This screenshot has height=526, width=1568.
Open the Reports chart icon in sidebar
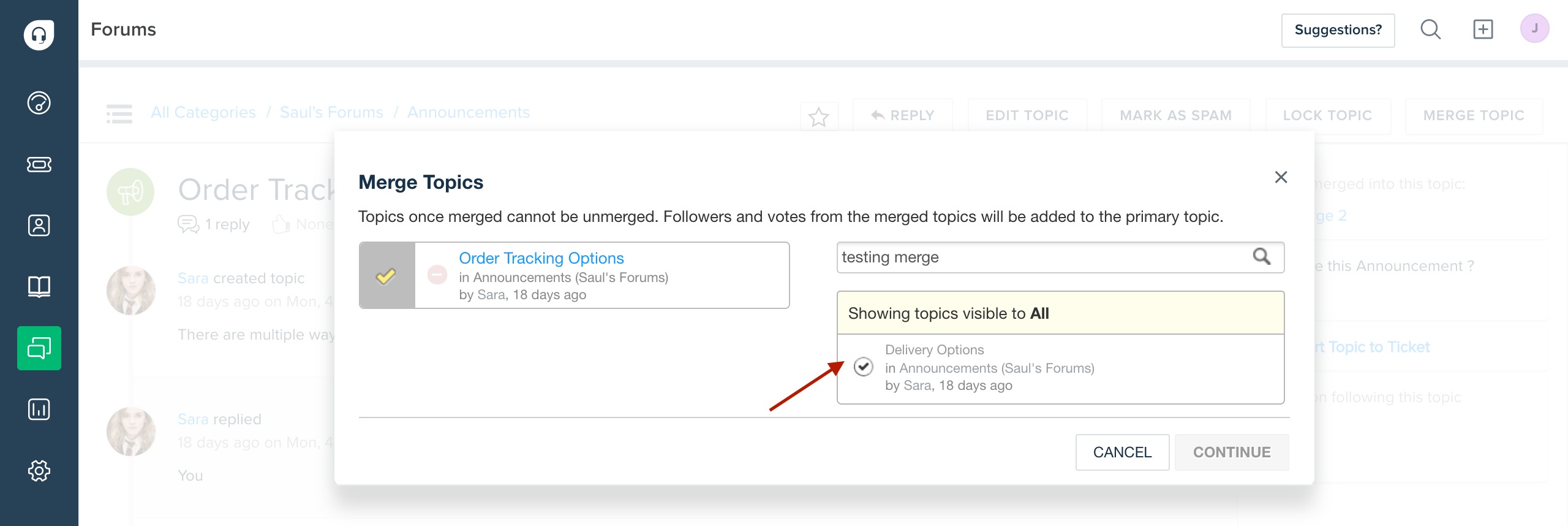click(39, 410)
